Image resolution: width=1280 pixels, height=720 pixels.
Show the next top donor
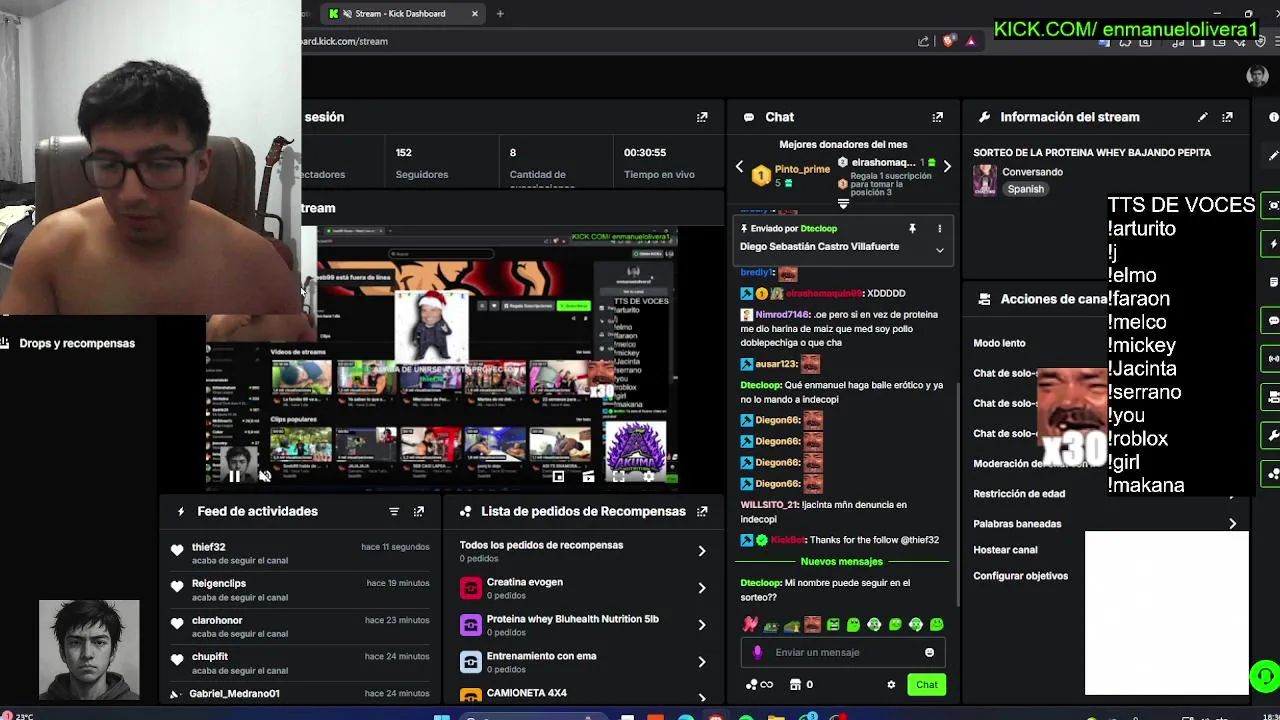click(947, 167)
